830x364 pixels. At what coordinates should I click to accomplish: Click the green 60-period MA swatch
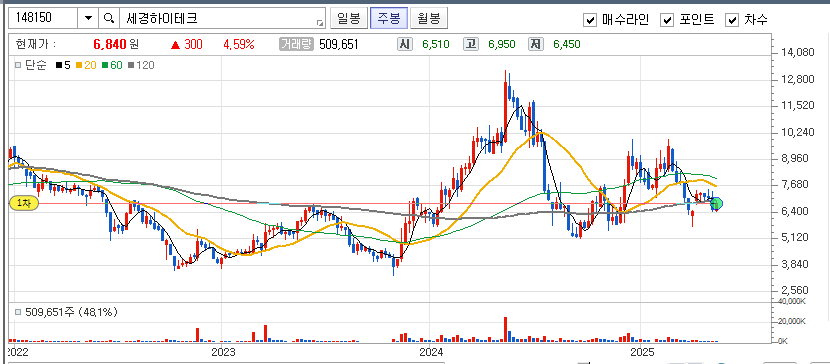(105, 66)
